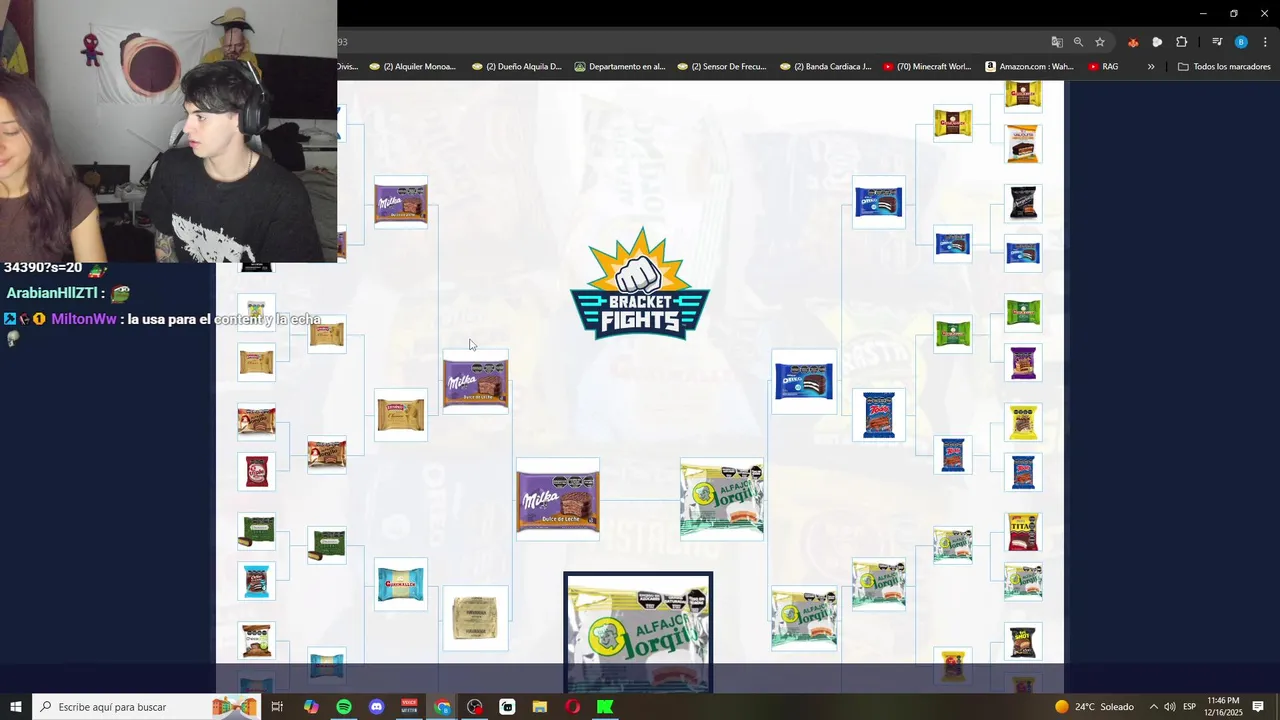Open the Chrome profile avatar
This screenshot has height=720, width=1280.
(x=1241, y=42)
